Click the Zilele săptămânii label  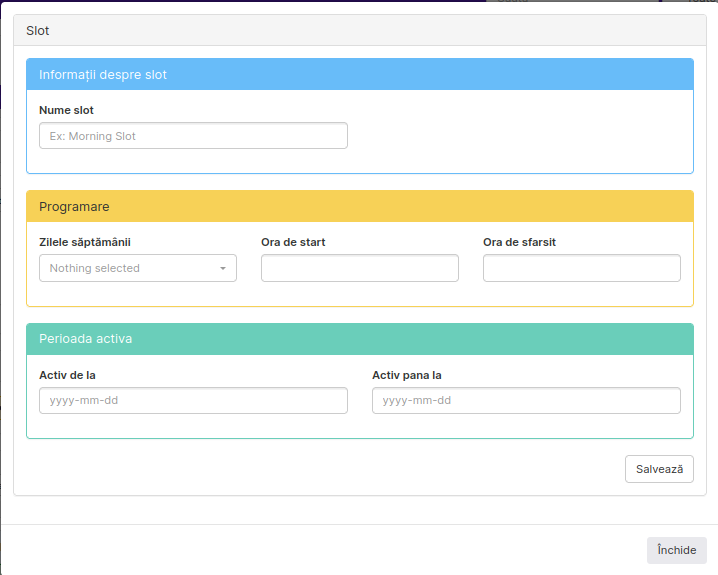[x=85, y=242]
